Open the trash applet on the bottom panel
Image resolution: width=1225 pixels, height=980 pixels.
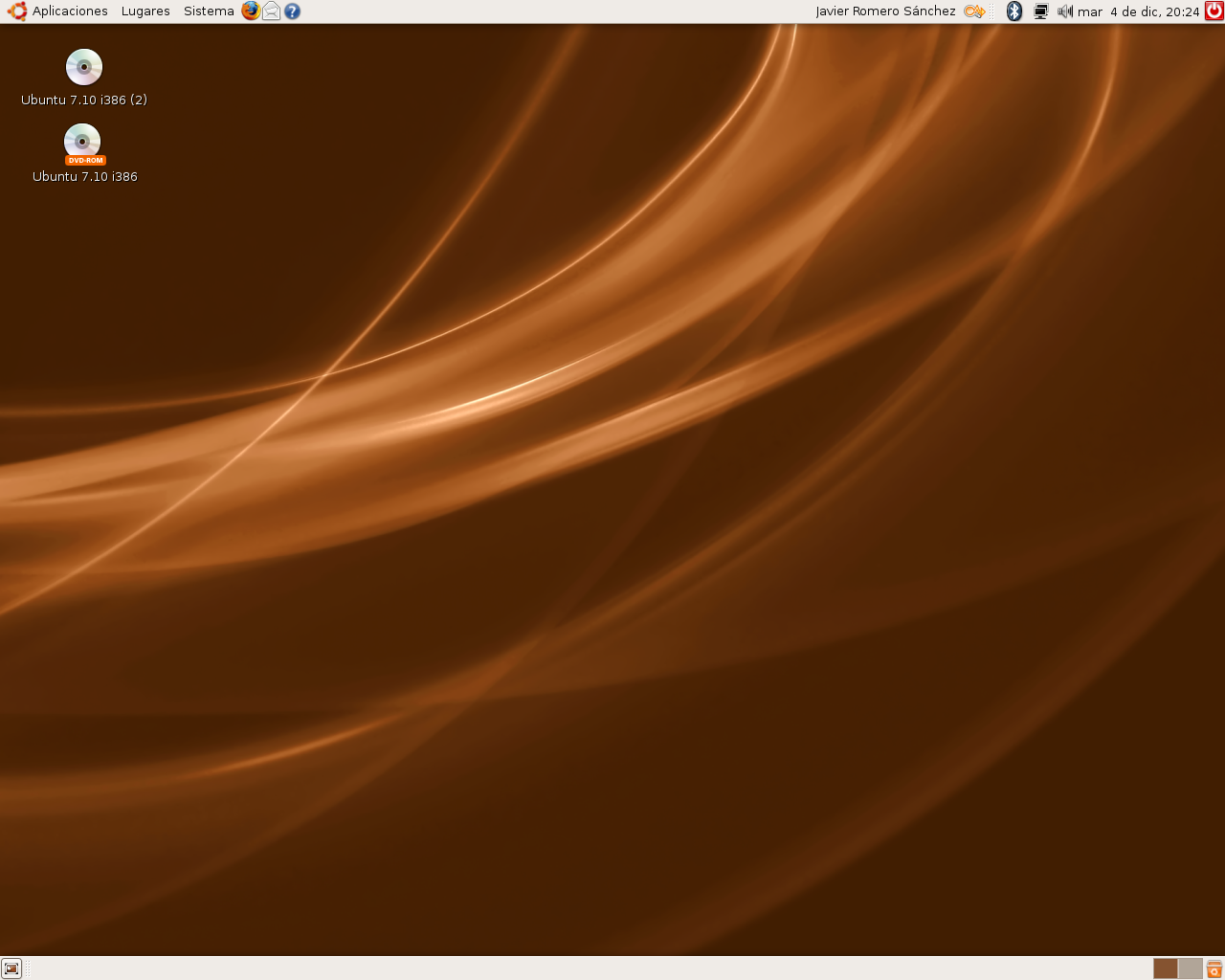coord(1214,969)
